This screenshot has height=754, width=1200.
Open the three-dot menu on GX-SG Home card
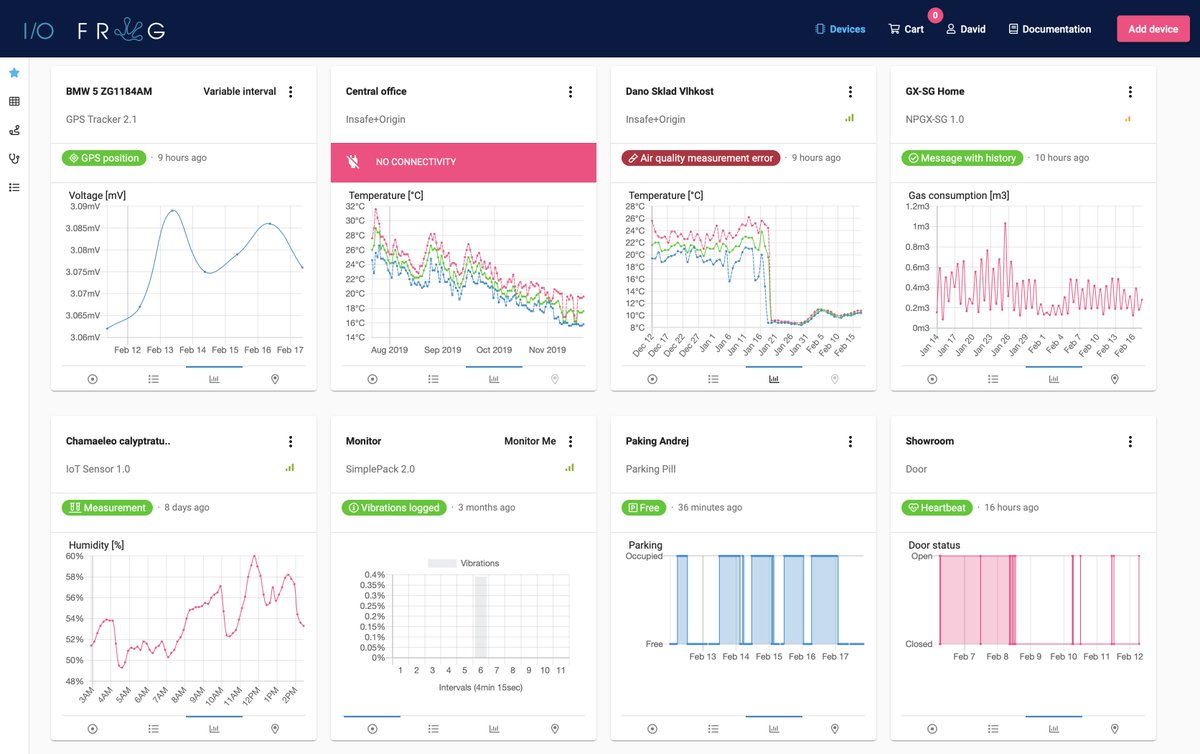click(x=1130, y=91)
